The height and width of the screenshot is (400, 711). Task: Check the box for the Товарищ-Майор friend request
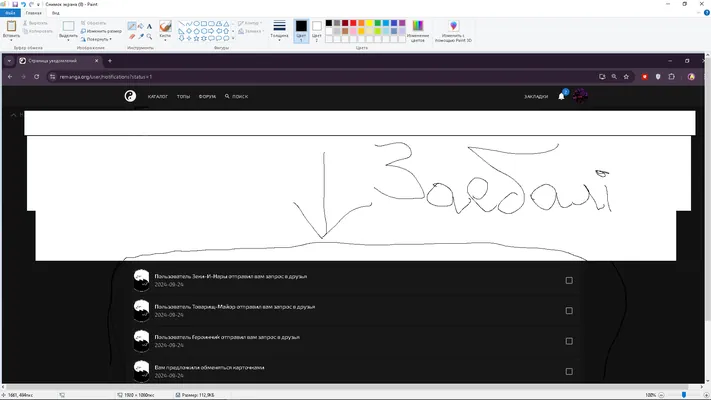coord(569,311)
